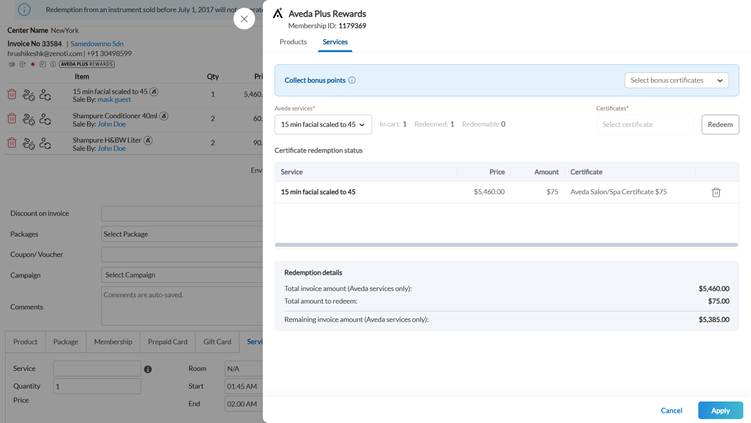Image resolution: width=751 pixels, height=423 pixels.
Task: Click the Discount on invoice field
Action: [x=182, y=214]
